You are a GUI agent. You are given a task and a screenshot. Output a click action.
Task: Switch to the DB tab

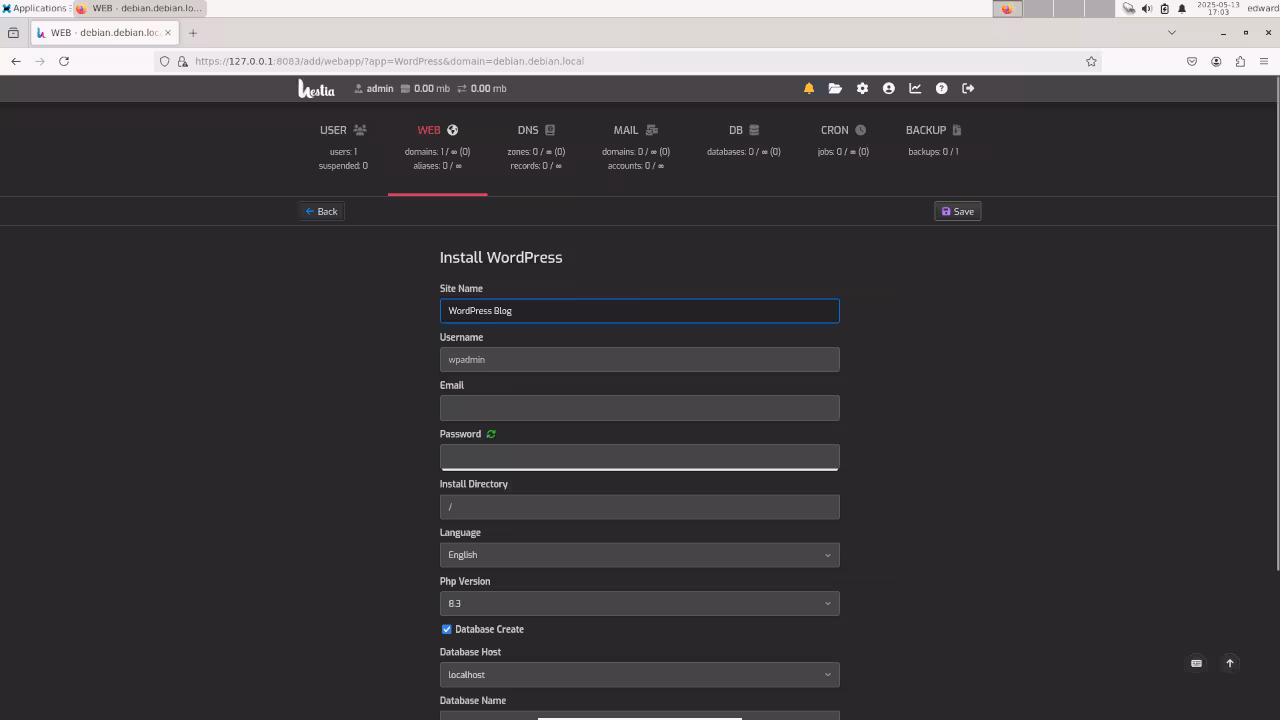click(x=744, y=147)
